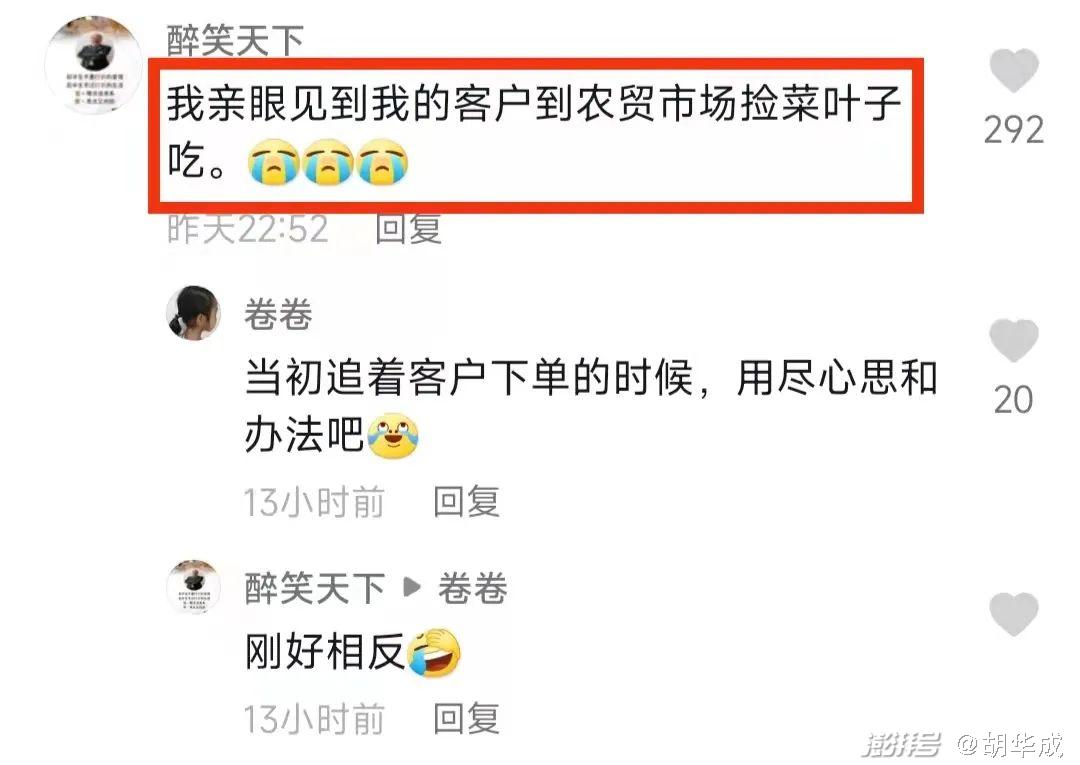Click the 292 like count
This screenshot has width=1080, height=765.
tap(1013, 130)
